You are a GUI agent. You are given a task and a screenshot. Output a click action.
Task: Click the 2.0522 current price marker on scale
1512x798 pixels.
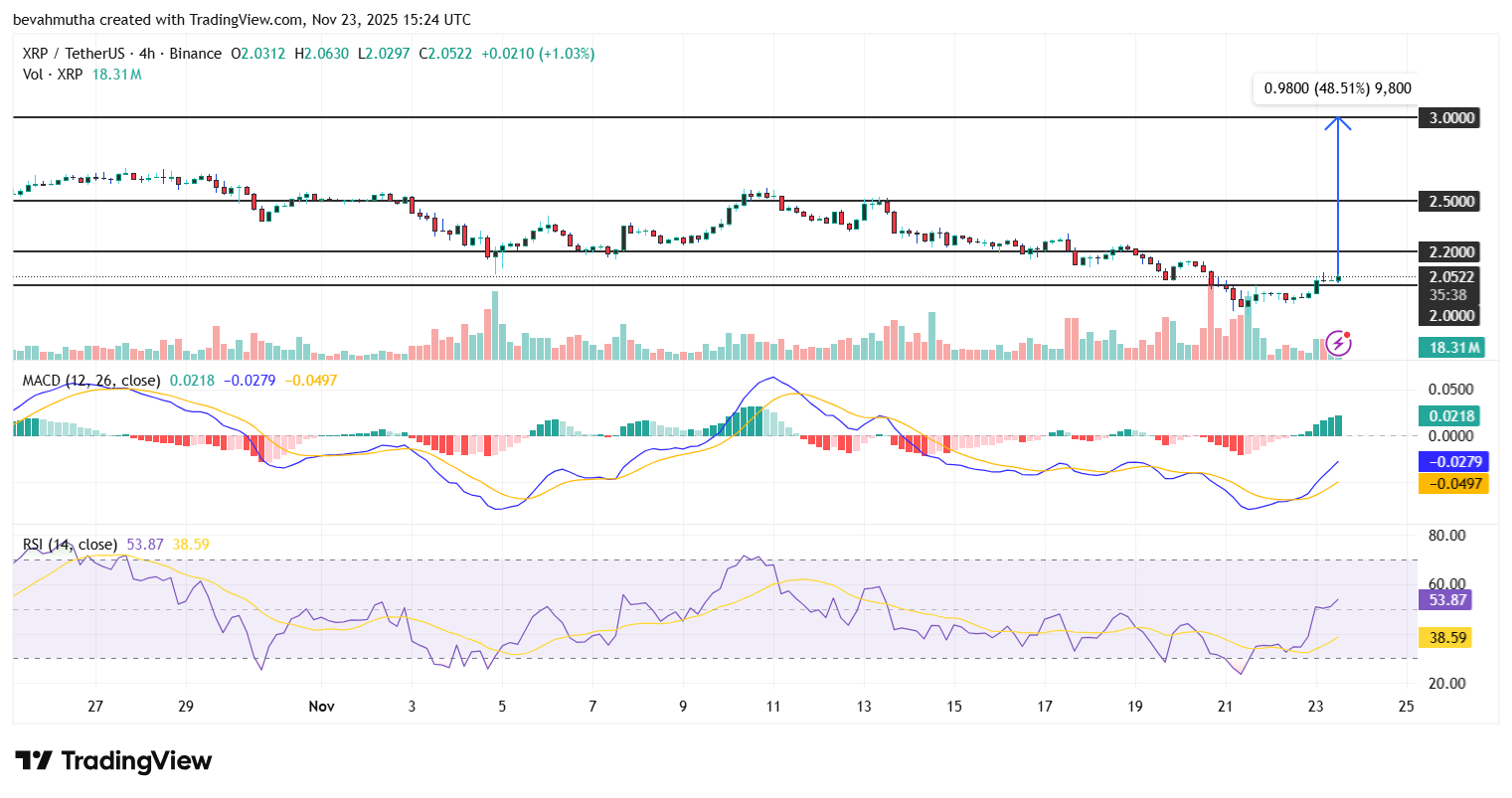pos(1450,277)
